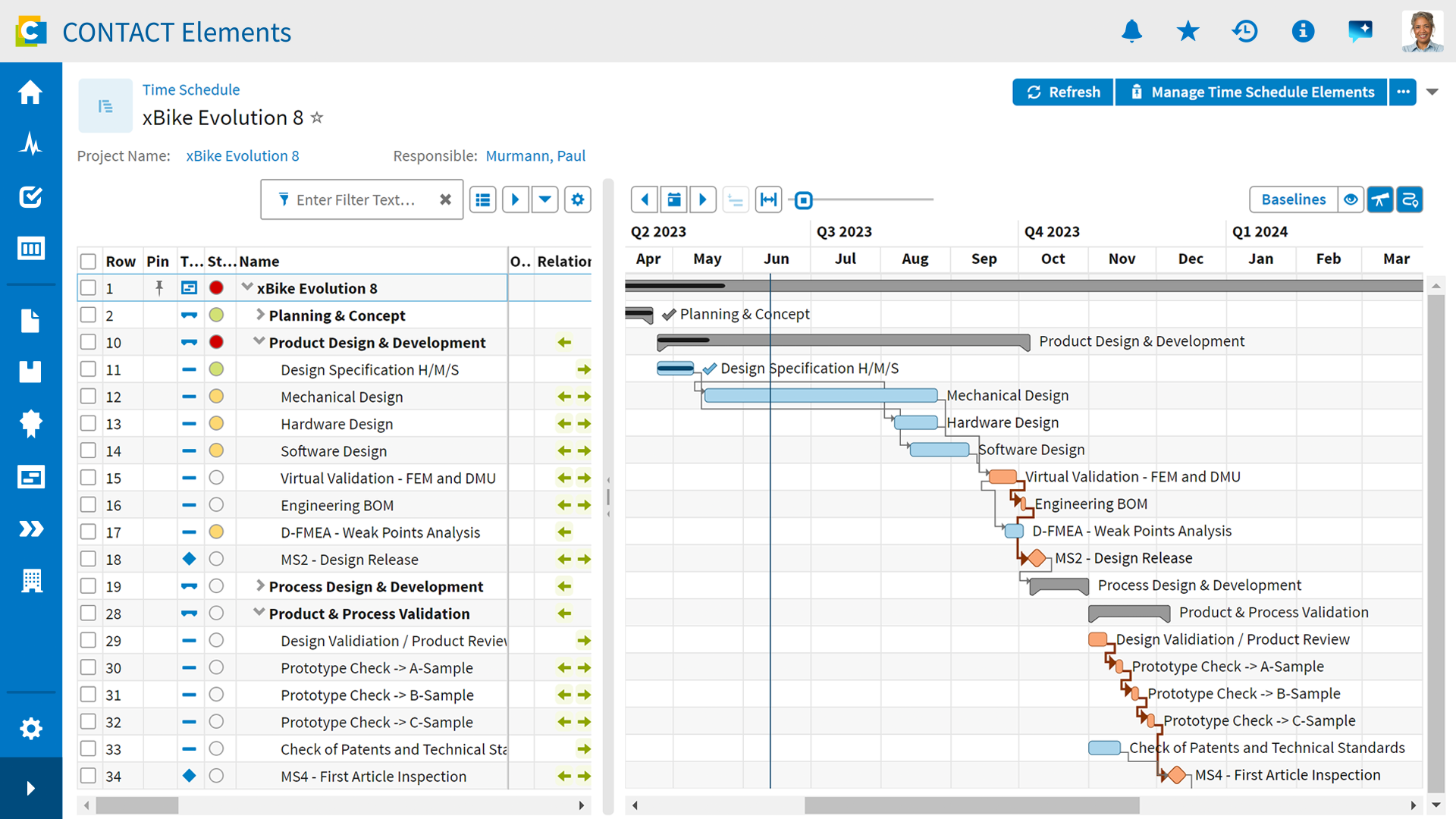Viewport: 1456px width, 819px height.
Task: Check row 18 MS2 - Design Release
Action: (88, 559)
